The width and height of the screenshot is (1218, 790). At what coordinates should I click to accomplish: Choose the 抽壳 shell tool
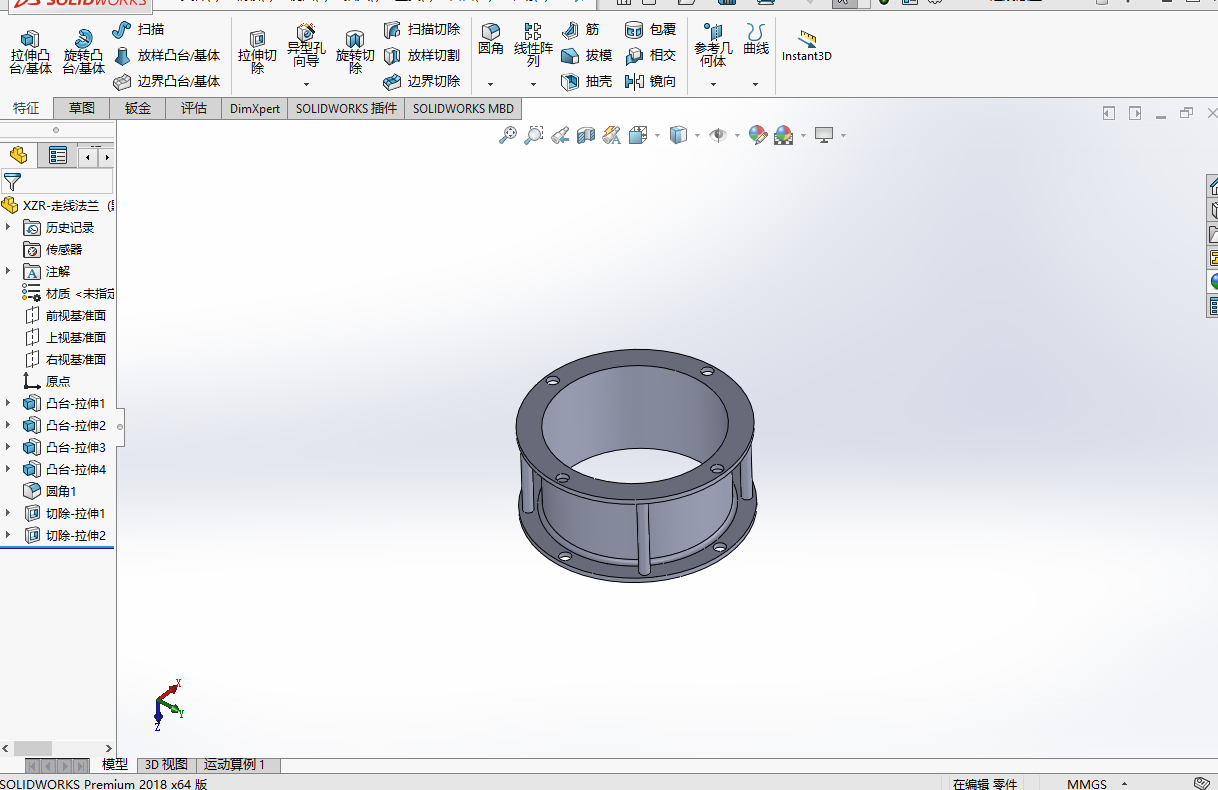tap(586, 82)
